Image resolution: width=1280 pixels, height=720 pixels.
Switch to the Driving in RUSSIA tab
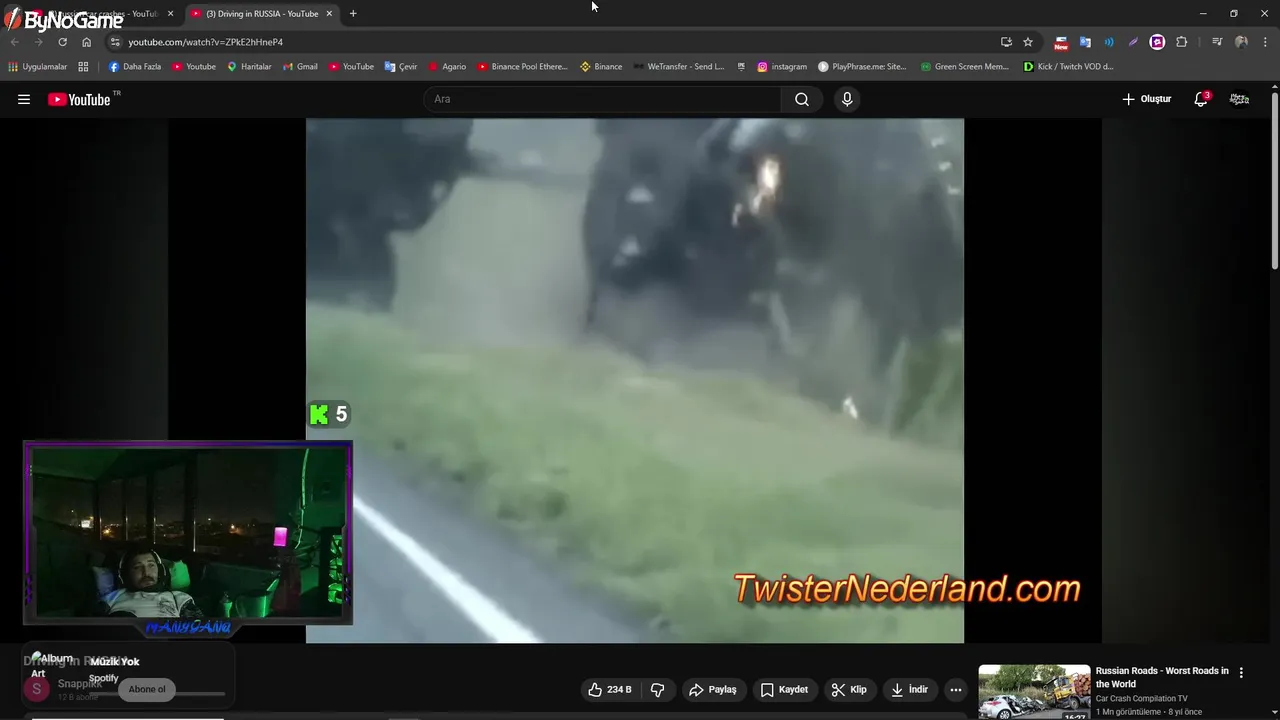tap(262, 14)
